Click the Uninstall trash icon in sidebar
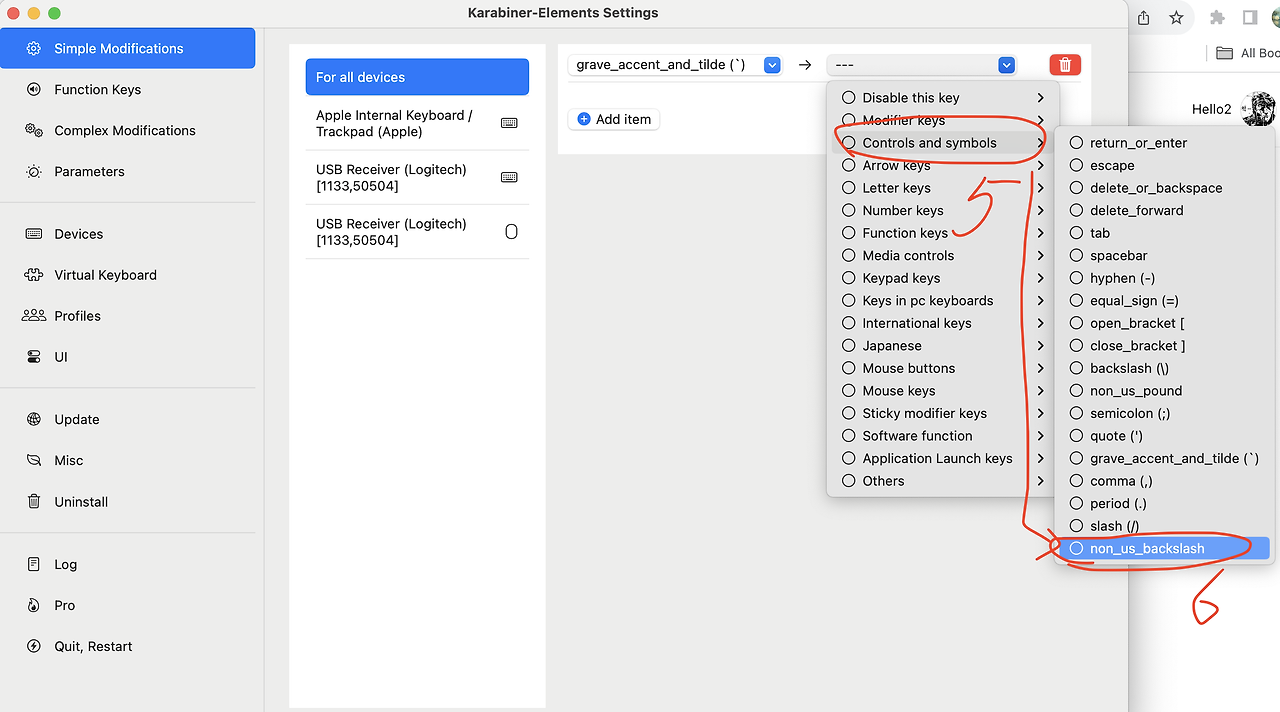 (34, 502)
